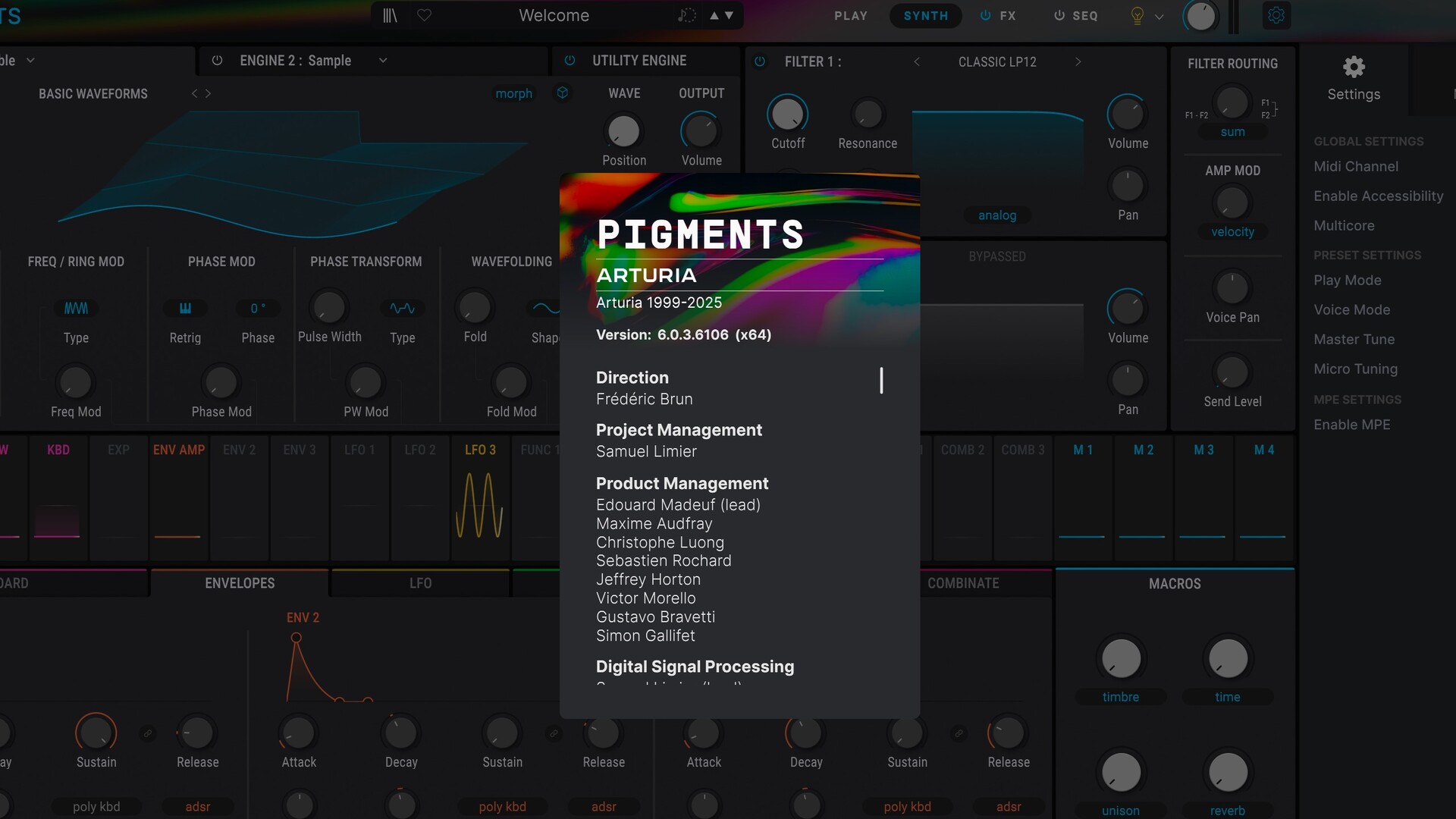Click the Voice Pan knob

[1232, 288]
